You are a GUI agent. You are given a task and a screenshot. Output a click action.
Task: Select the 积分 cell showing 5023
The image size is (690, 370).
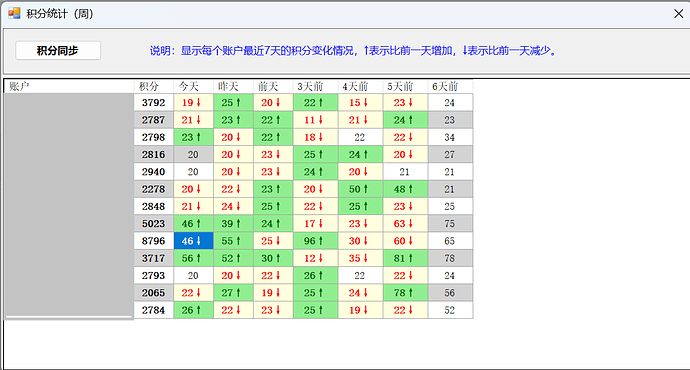[x=154, y=223]
